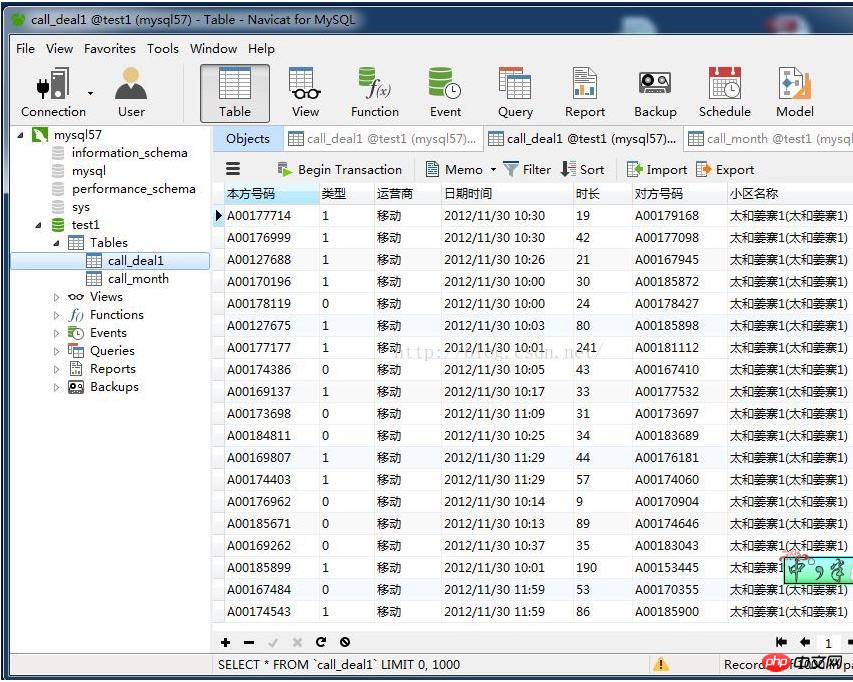Click the Filter button
This screenshot has height=682, width=853.
click(527, 170)
